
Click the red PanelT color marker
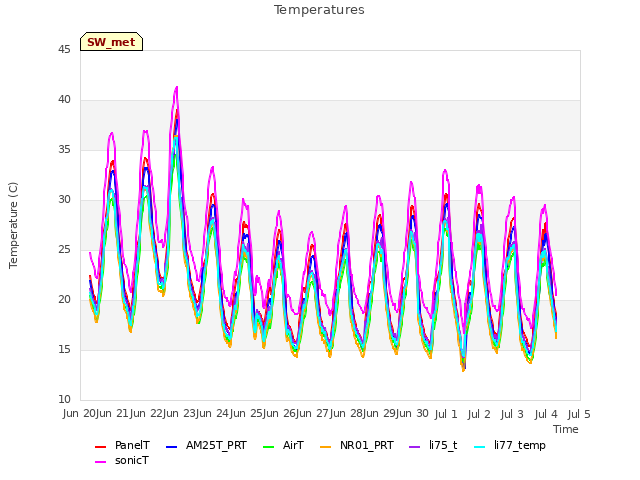click(100, 447)
